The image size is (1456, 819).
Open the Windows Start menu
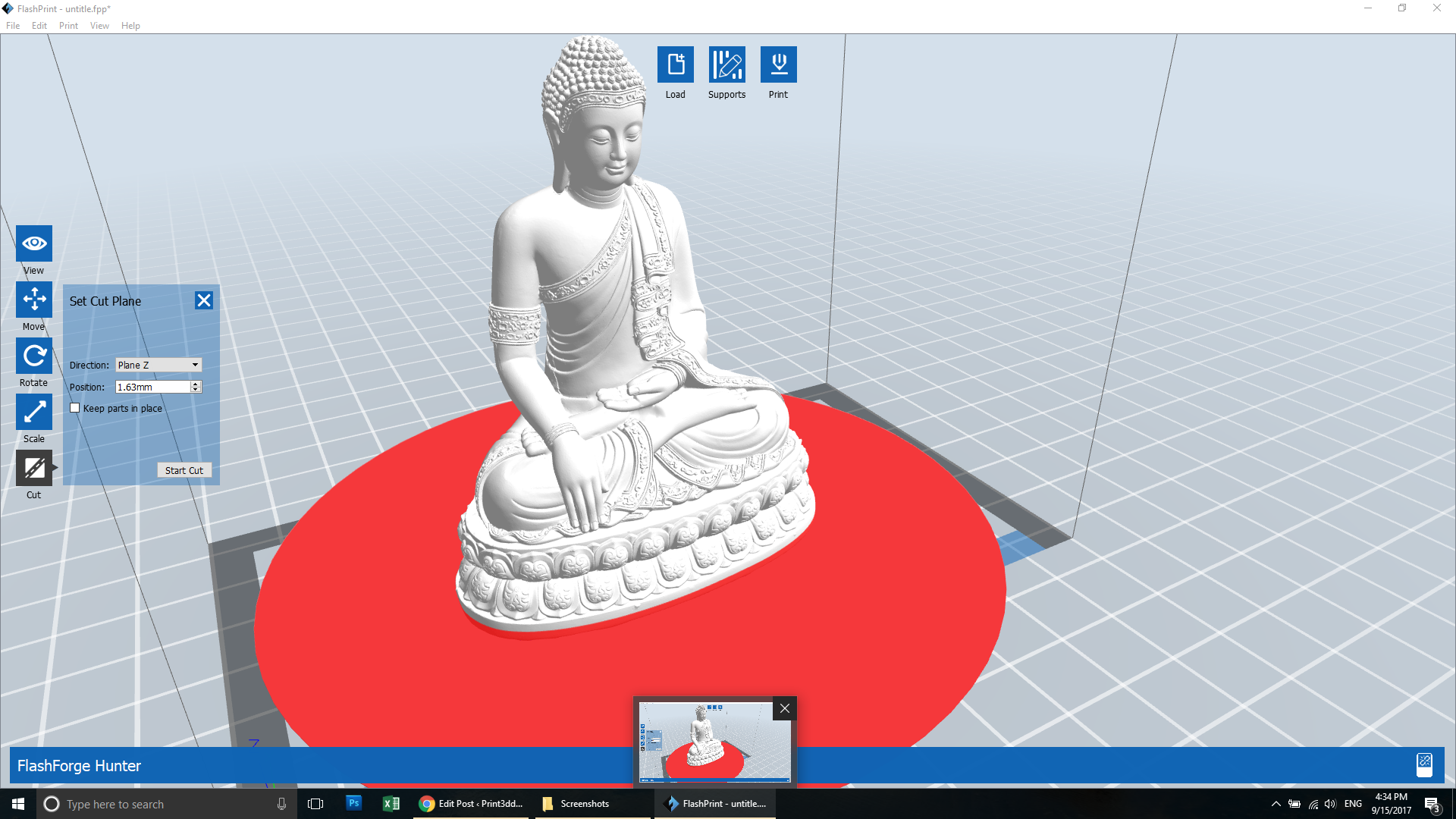click(18, 804)
